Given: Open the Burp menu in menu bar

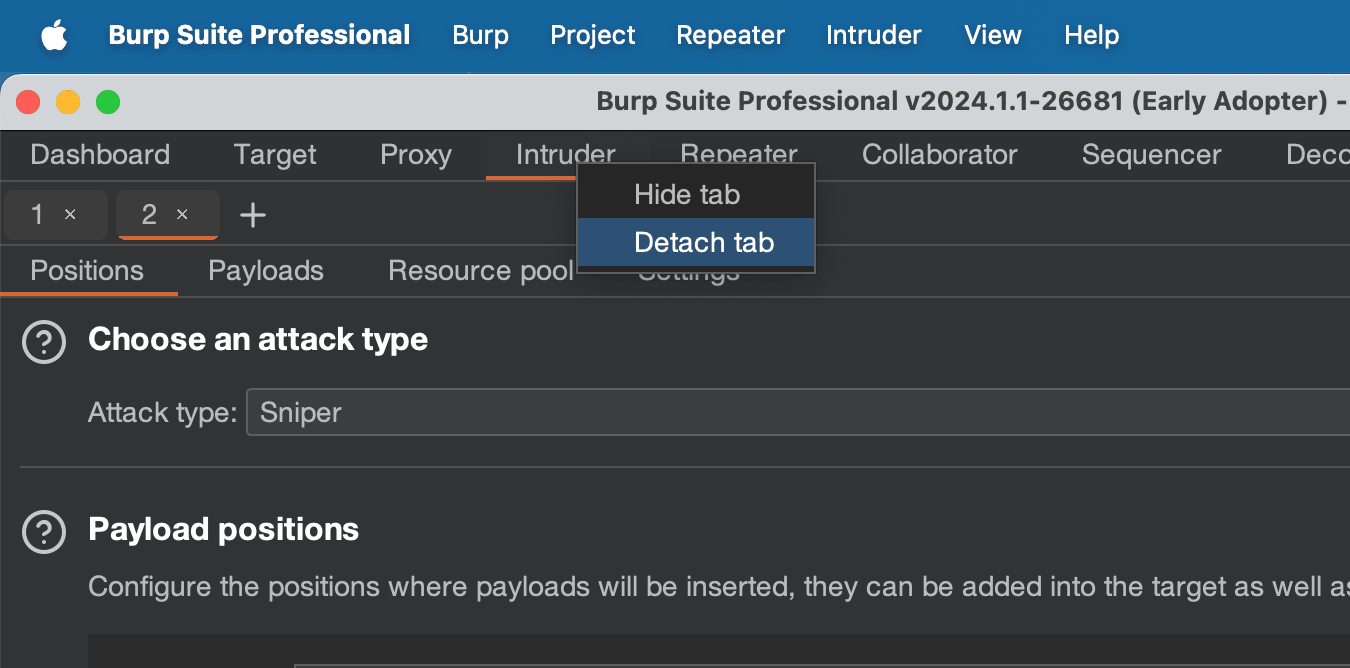Looking at the screenshot, I should (480, 35).
